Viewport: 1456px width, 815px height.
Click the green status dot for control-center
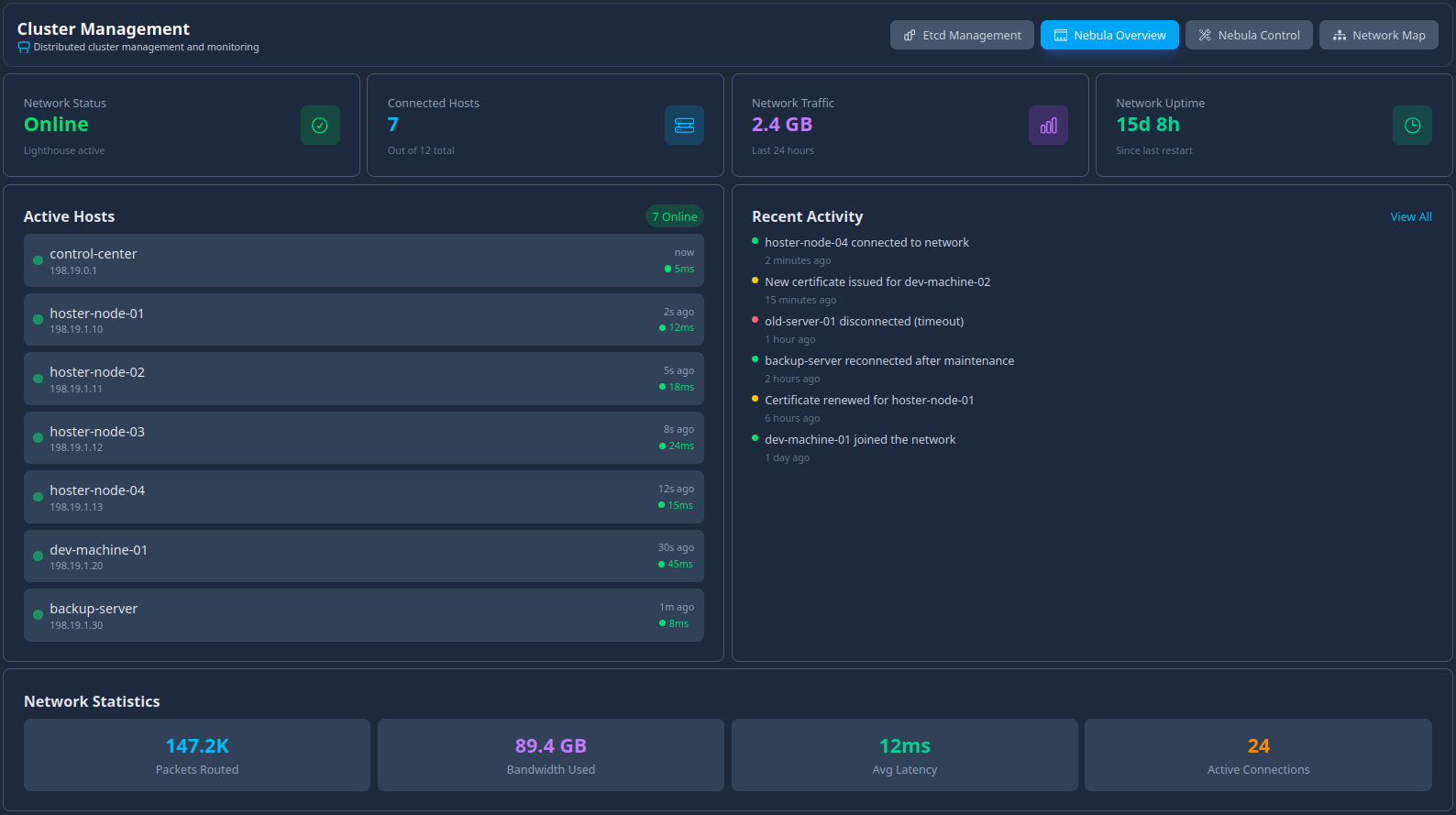pyautogui.click(x=38, y=260)
